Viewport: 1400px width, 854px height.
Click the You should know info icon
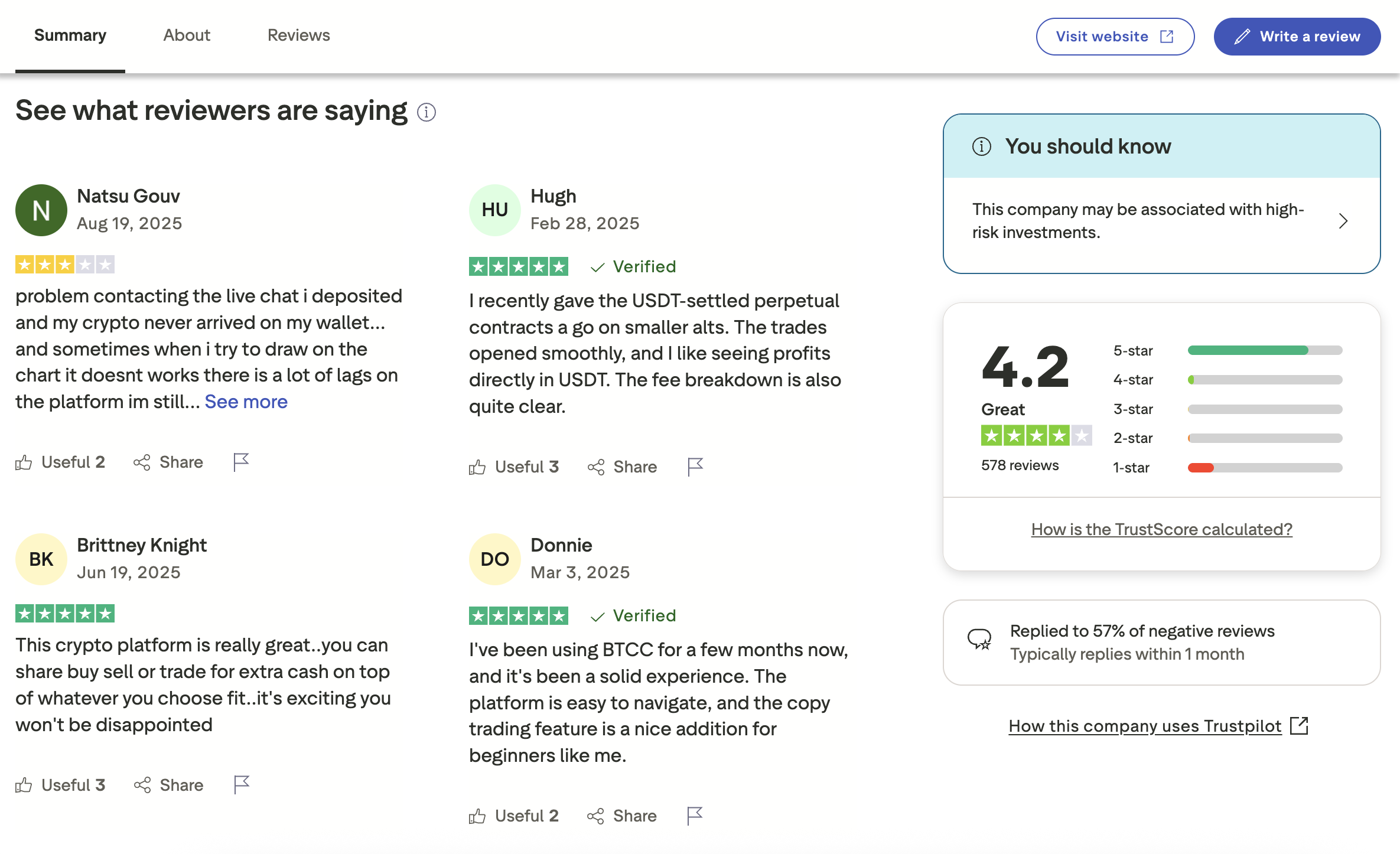point(982,146)
